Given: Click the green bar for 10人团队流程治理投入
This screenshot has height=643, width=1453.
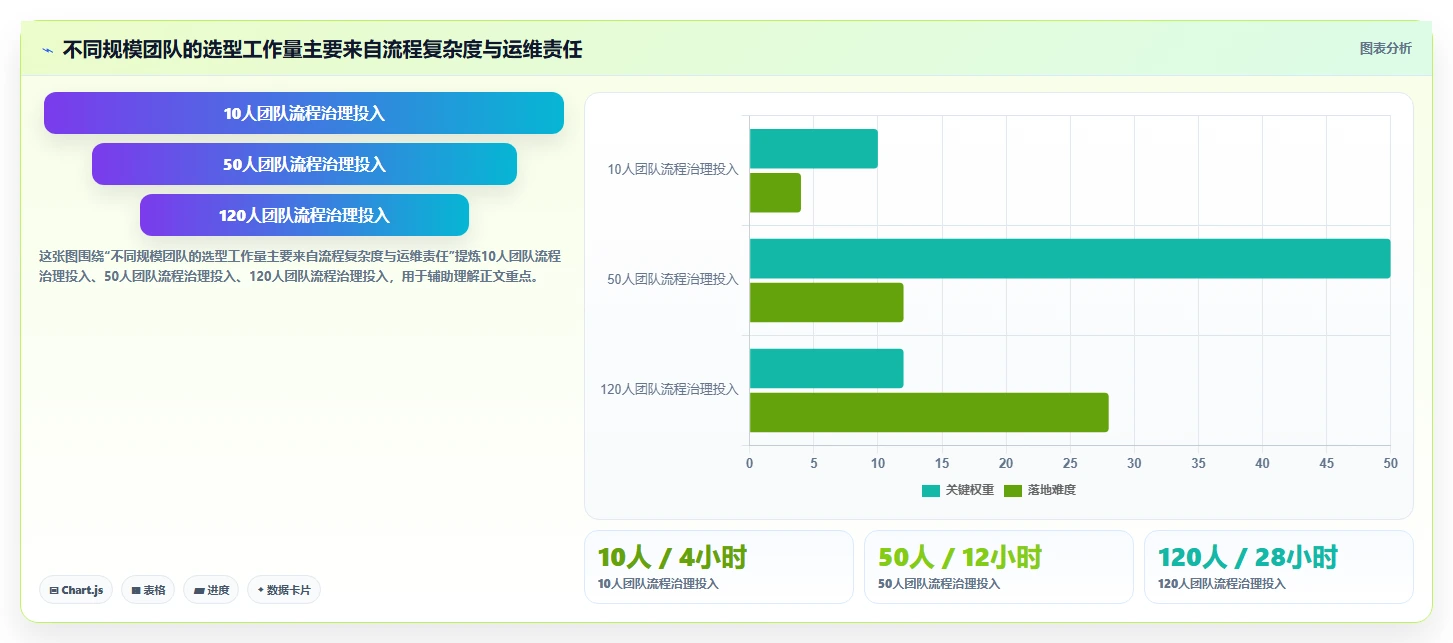Looking at the screenshot, I should (775, 192).
